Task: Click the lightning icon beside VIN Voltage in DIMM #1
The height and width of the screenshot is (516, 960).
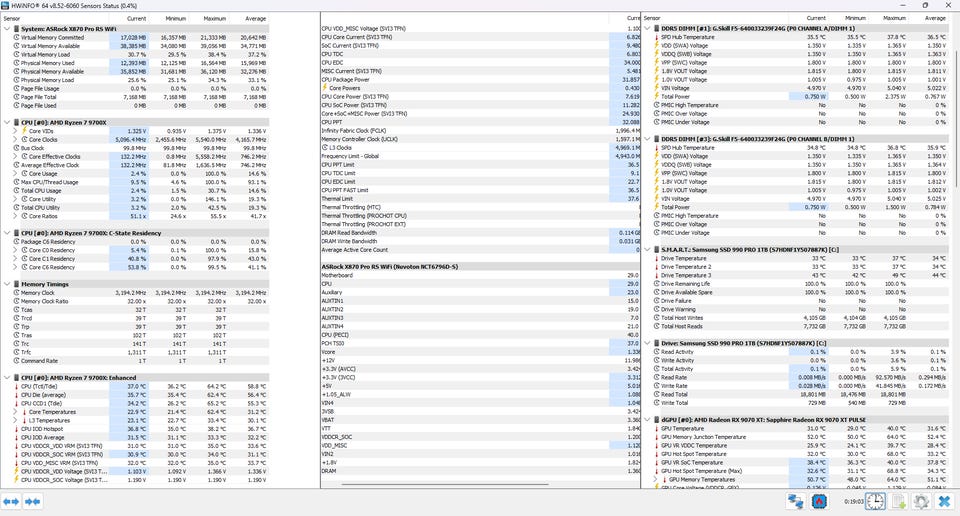Action: tap(656, 88)
